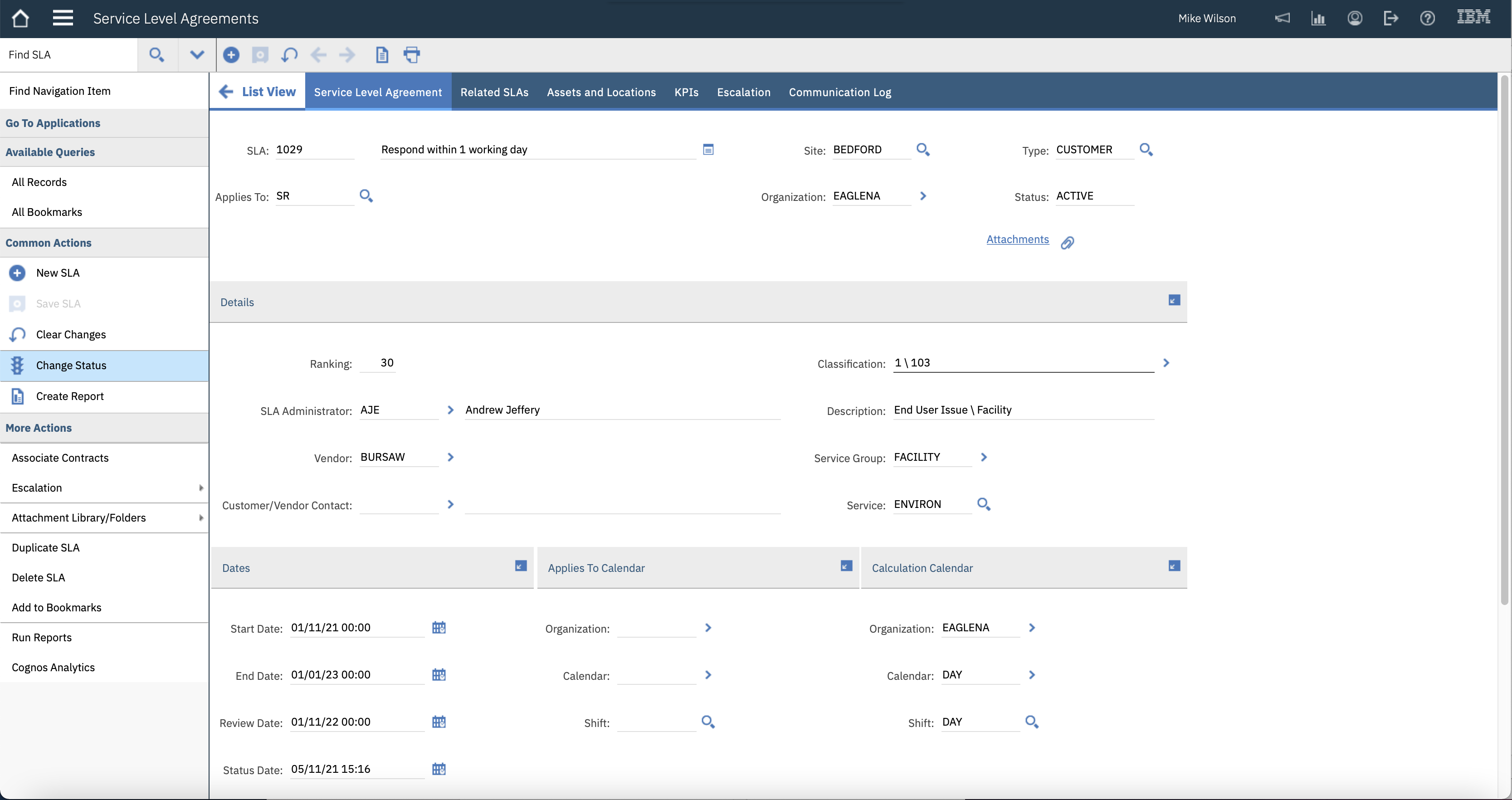Collapse the Dates section

click(520, 566)
